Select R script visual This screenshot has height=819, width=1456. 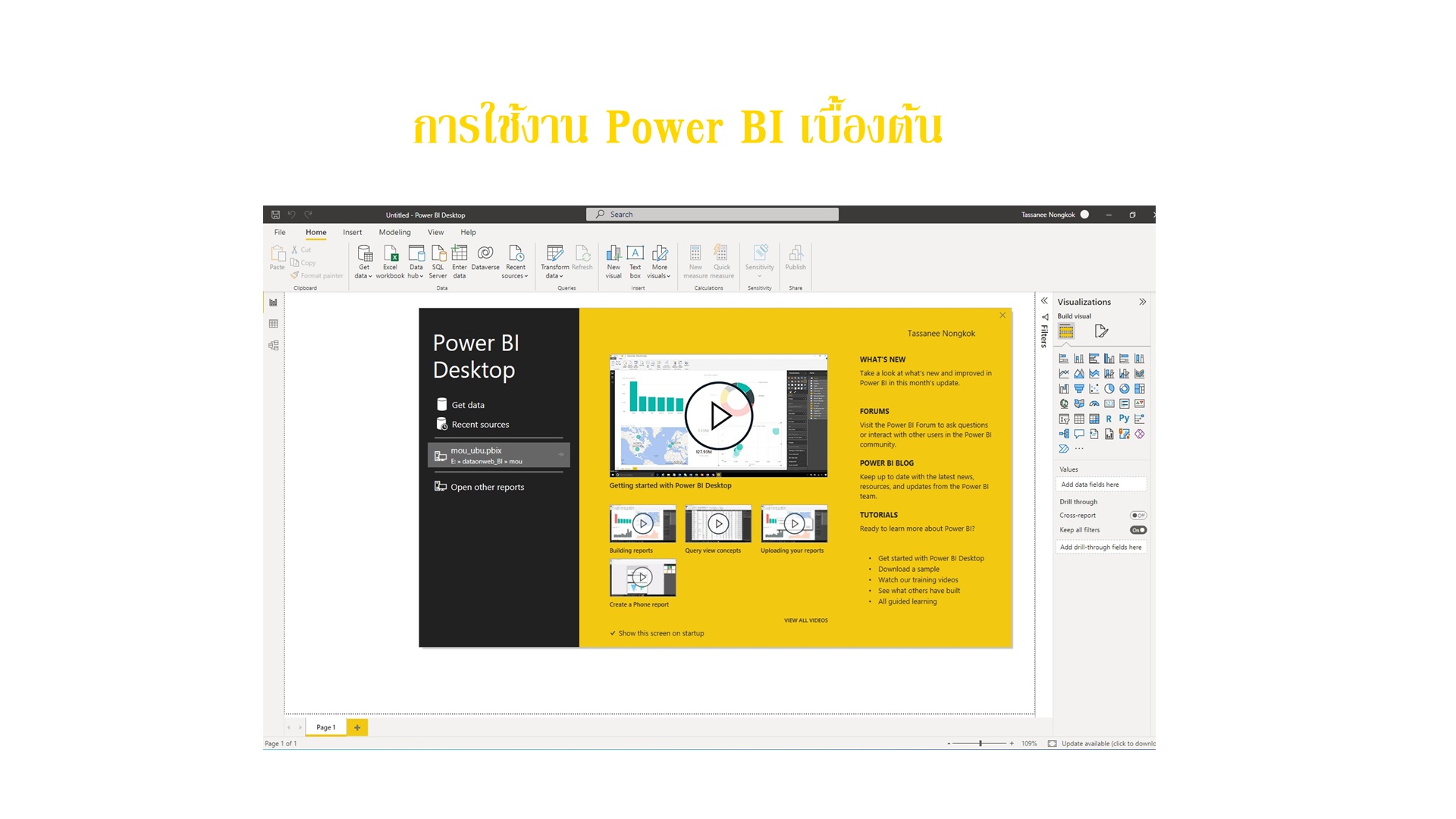point(1109,419)
